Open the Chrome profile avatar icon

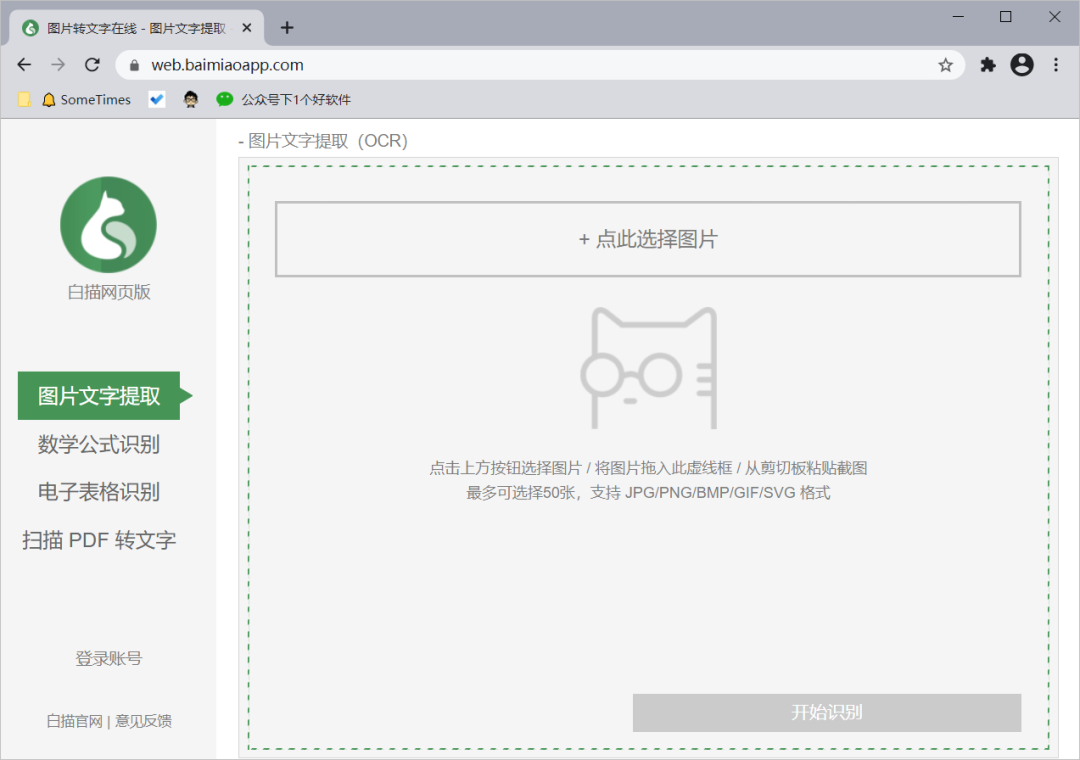tap(1021, 65)
